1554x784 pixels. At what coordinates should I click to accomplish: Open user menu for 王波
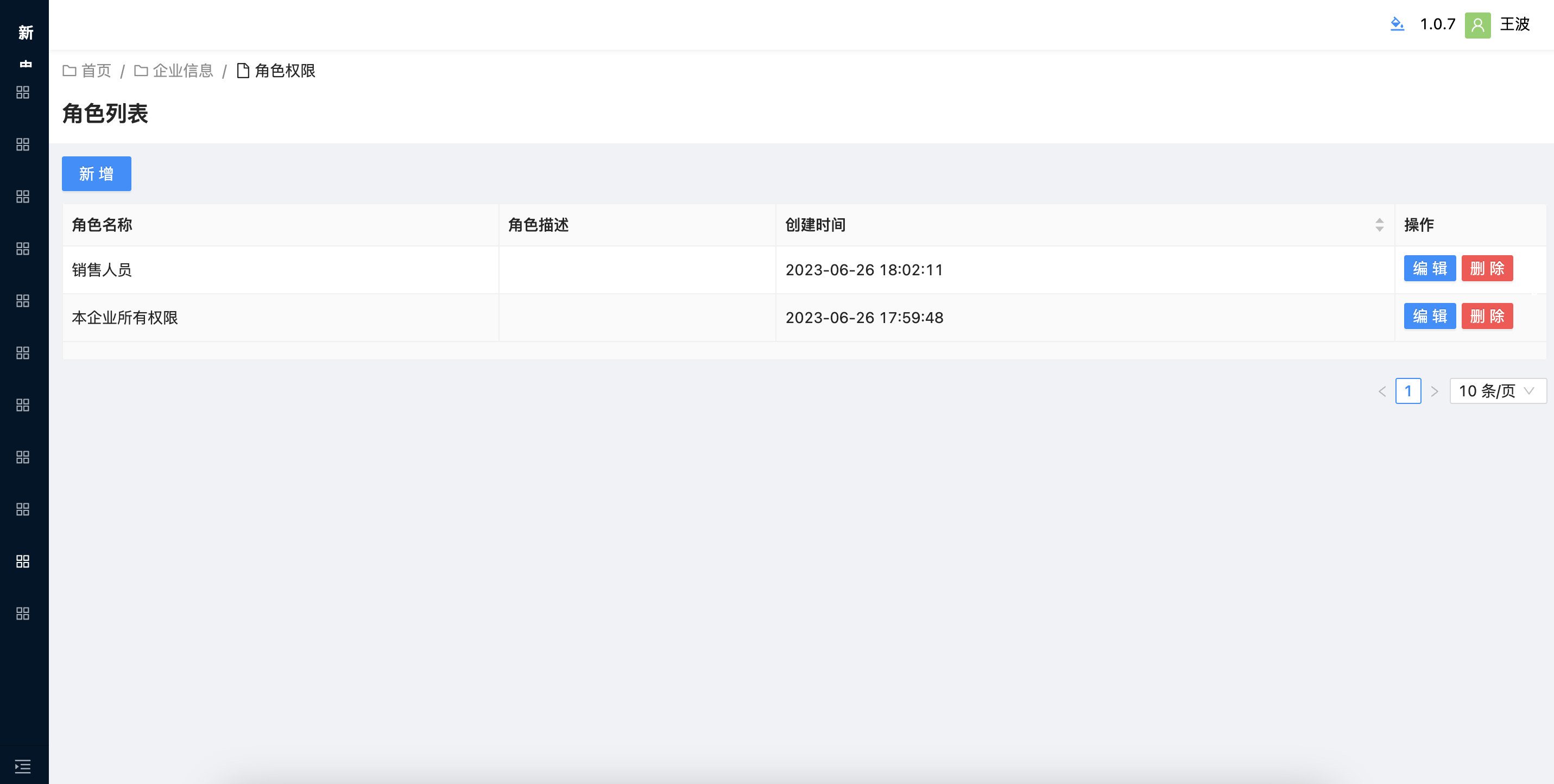coord(1515,25)
